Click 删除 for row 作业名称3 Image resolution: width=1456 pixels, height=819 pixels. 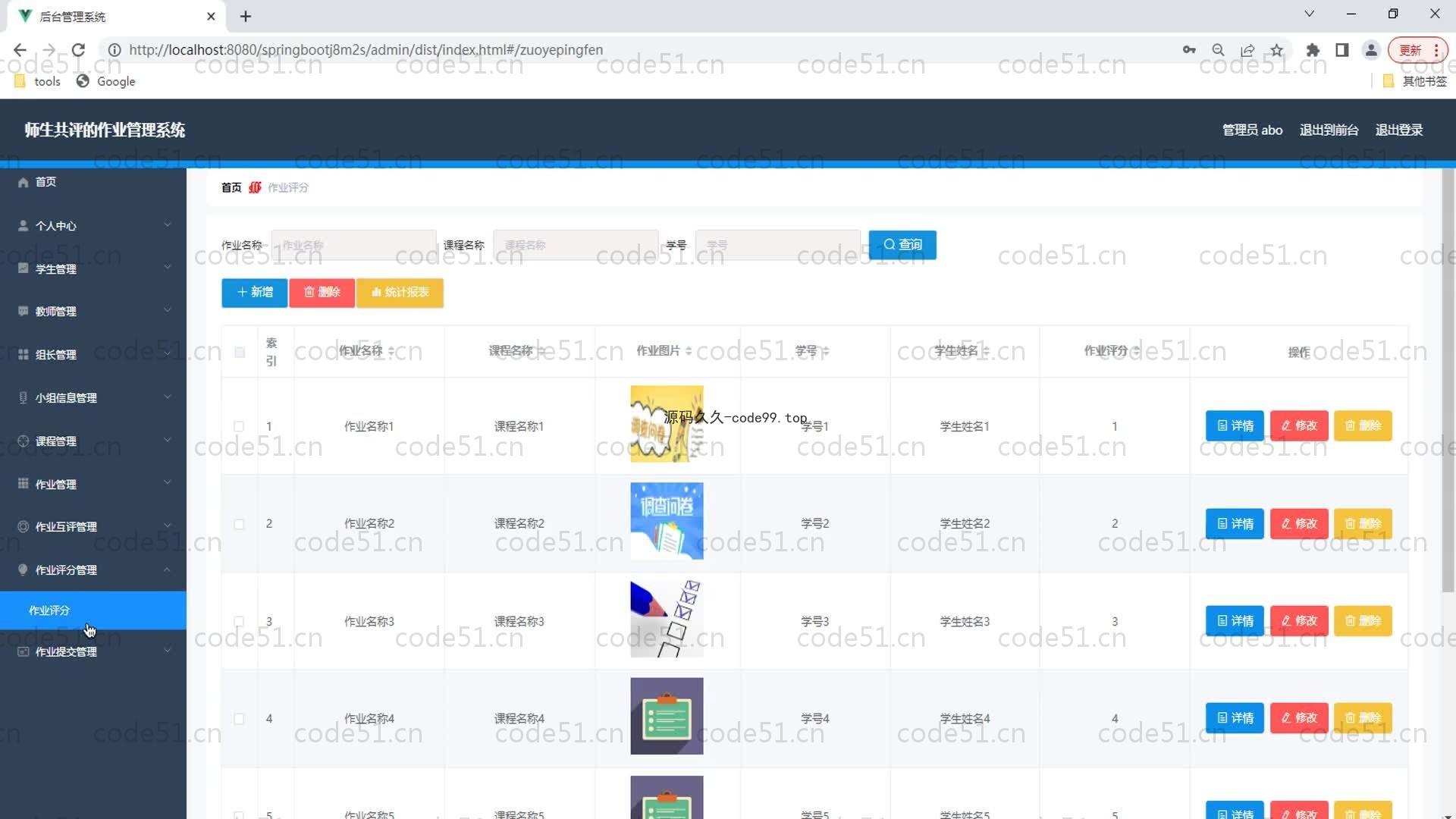tap(1363, 621)
